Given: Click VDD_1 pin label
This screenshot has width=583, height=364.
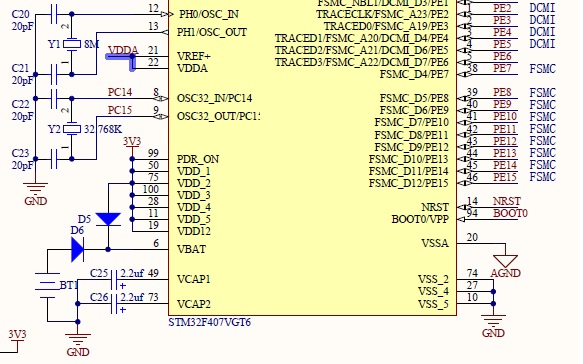Looking at the screenshot, I should click(194, 171).
